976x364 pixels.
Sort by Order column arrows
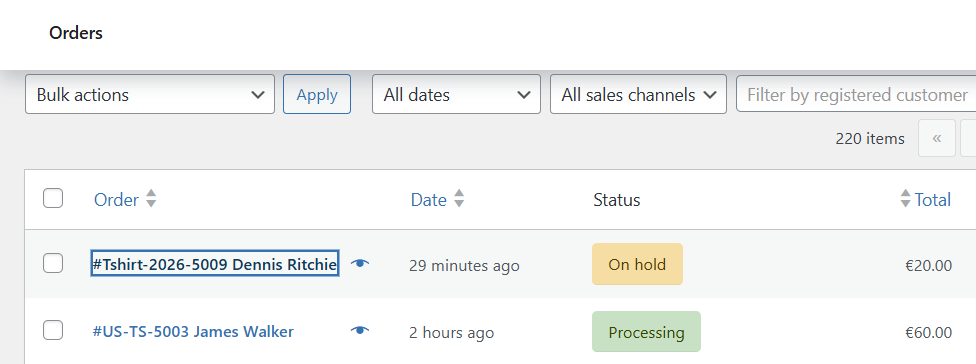[151, 199]
